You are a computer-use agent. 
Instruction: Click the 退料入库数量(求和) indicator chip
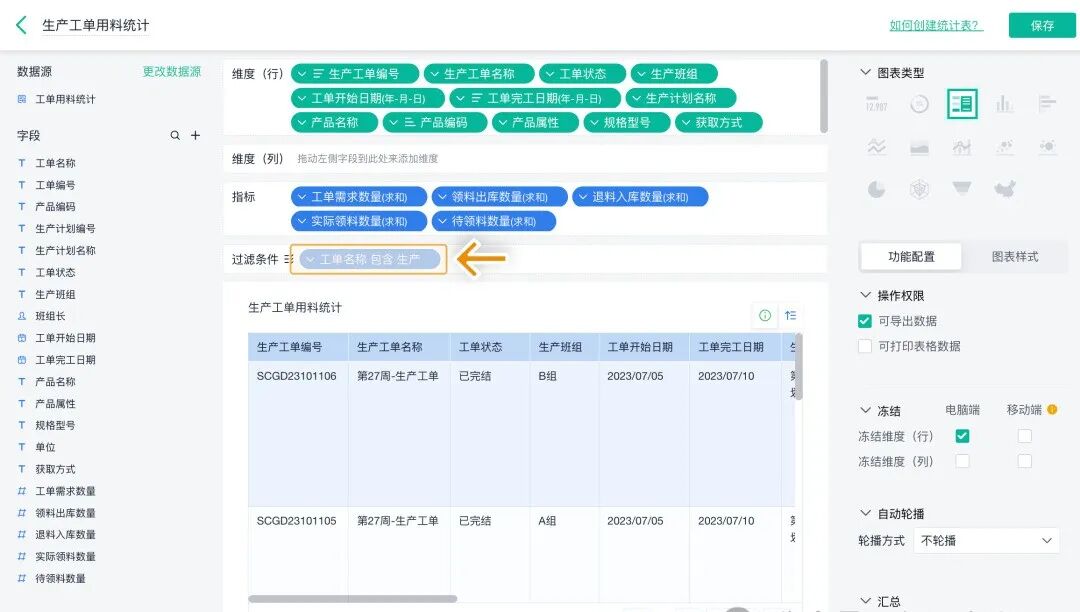click(640, 197)
